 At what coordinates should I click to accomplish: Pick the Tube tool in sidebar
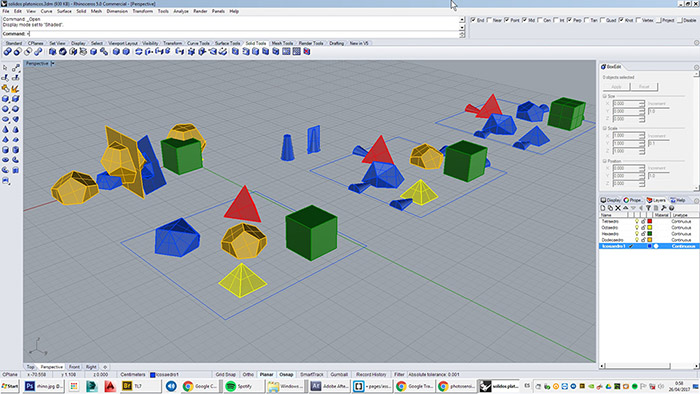[x=16, y=149]
